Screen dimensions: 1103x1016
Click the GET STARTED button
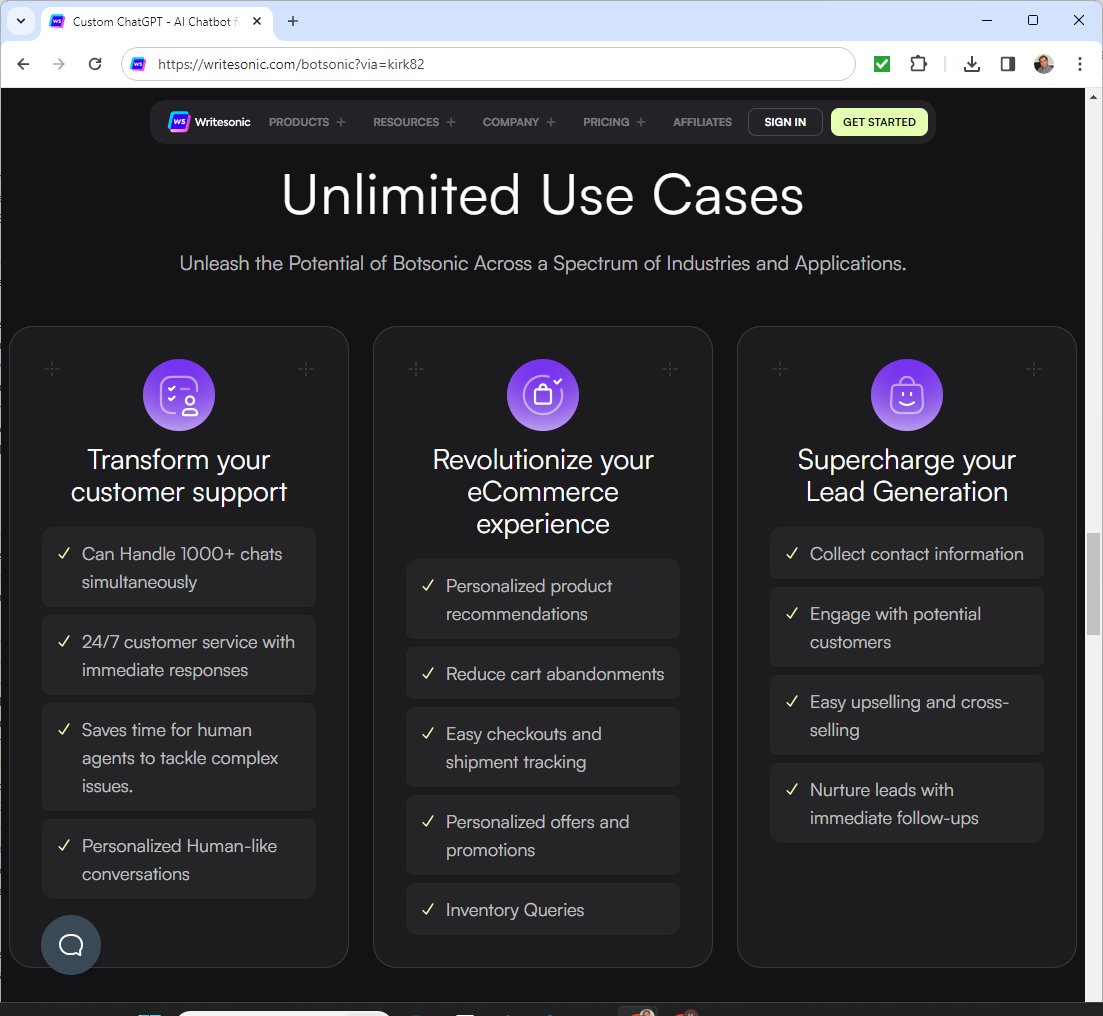tap(879, 122)
